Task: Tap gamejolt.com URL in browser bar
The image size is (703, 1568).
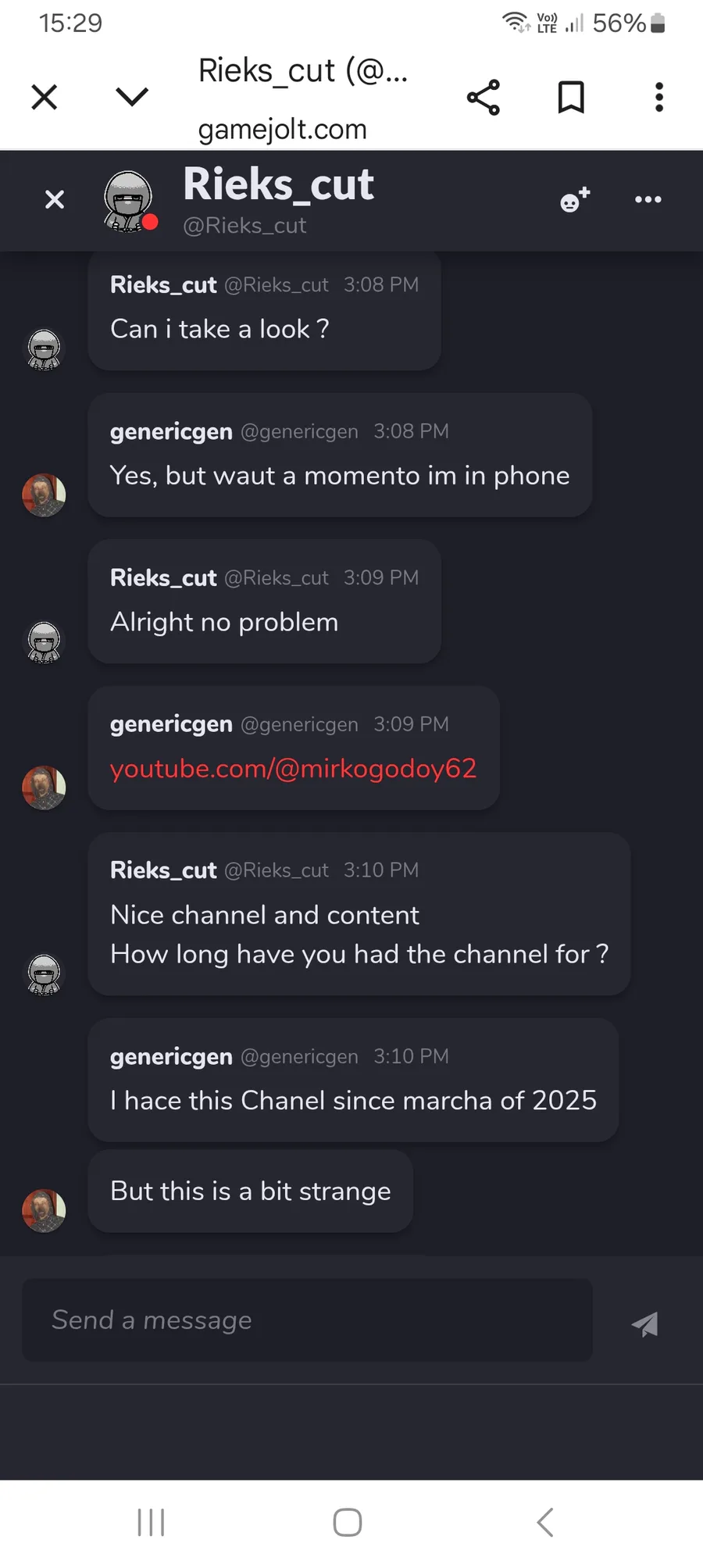Action: [x=282, y=129]
